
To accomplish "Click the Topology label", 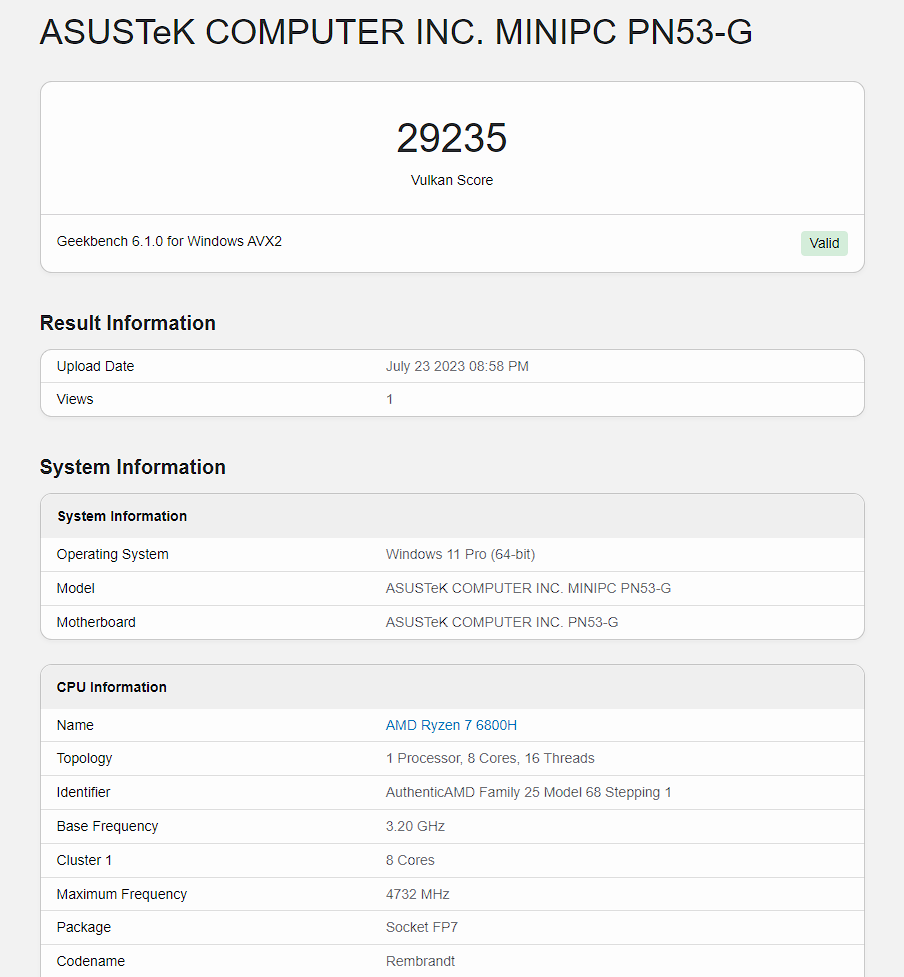I will 85,758.
